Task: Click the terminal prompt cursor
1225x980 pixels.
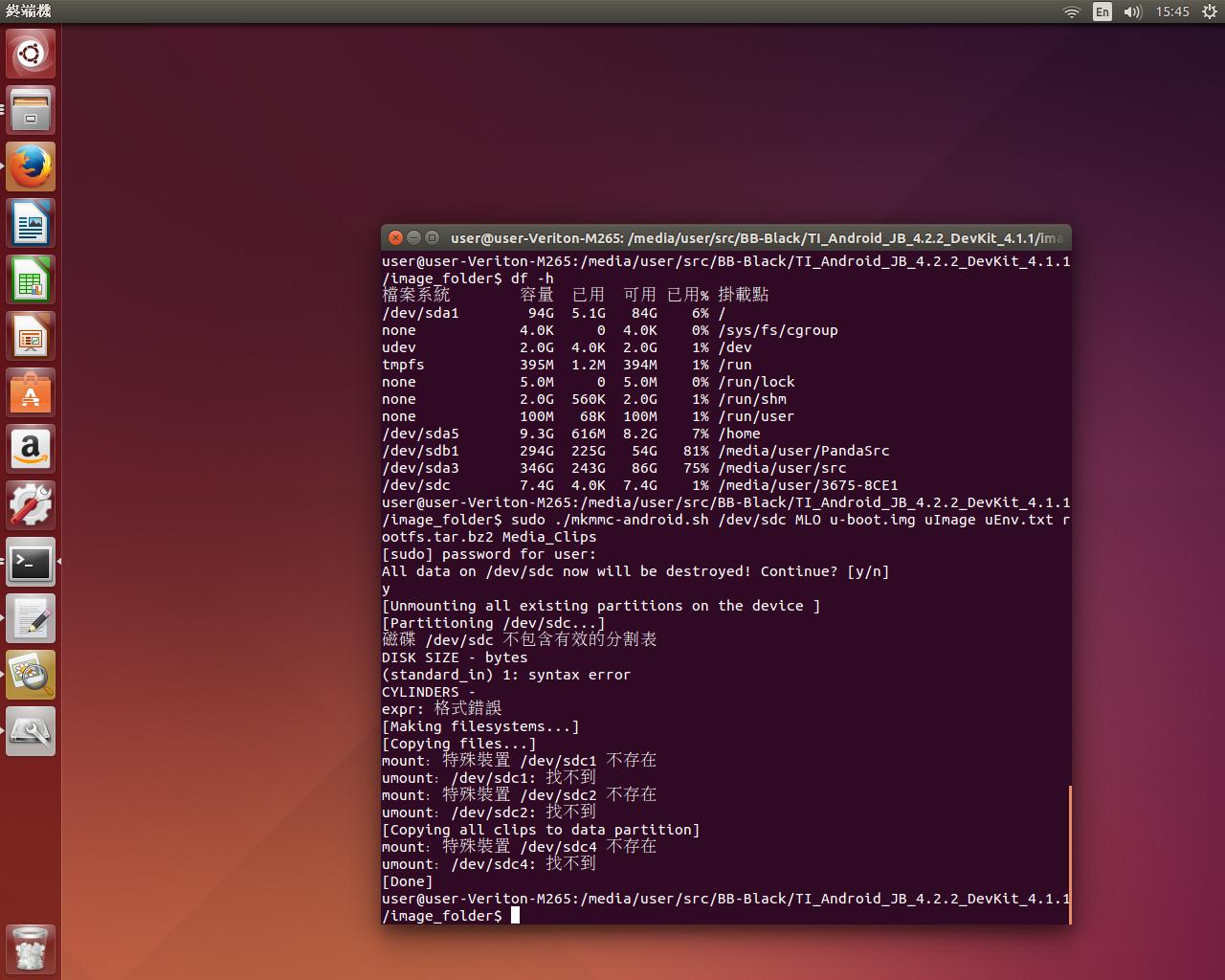Action: click(x=515, y=916)
